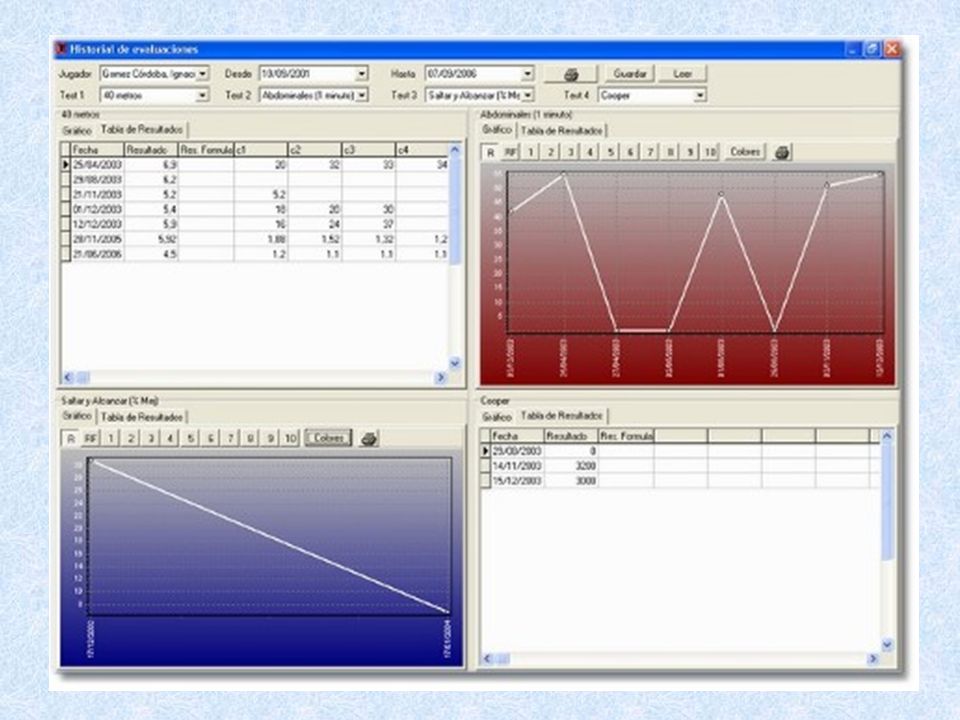The height and width of the screenshot is (720, 960).
Task: Select the Gráfico tab in the Saltar y Alcanzar panel
Action: click(78, 416)
